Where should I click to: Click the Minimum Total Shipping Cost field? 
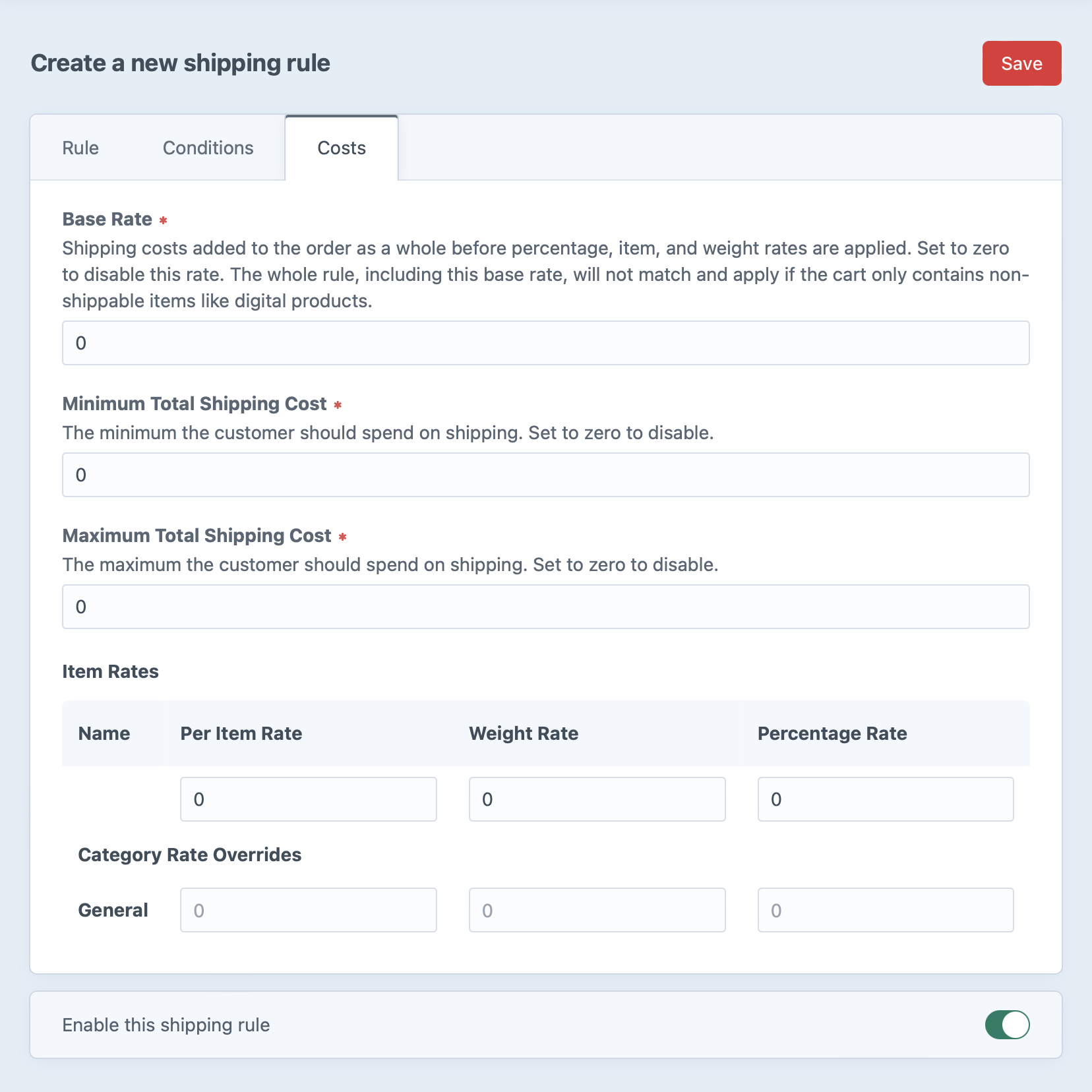pyautogui.click(x=545, y=474)
